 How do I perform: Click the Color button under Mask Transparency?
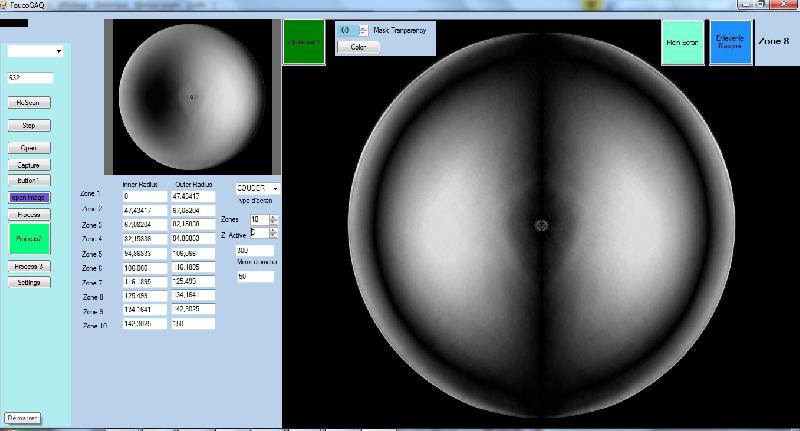coord(359,47)
